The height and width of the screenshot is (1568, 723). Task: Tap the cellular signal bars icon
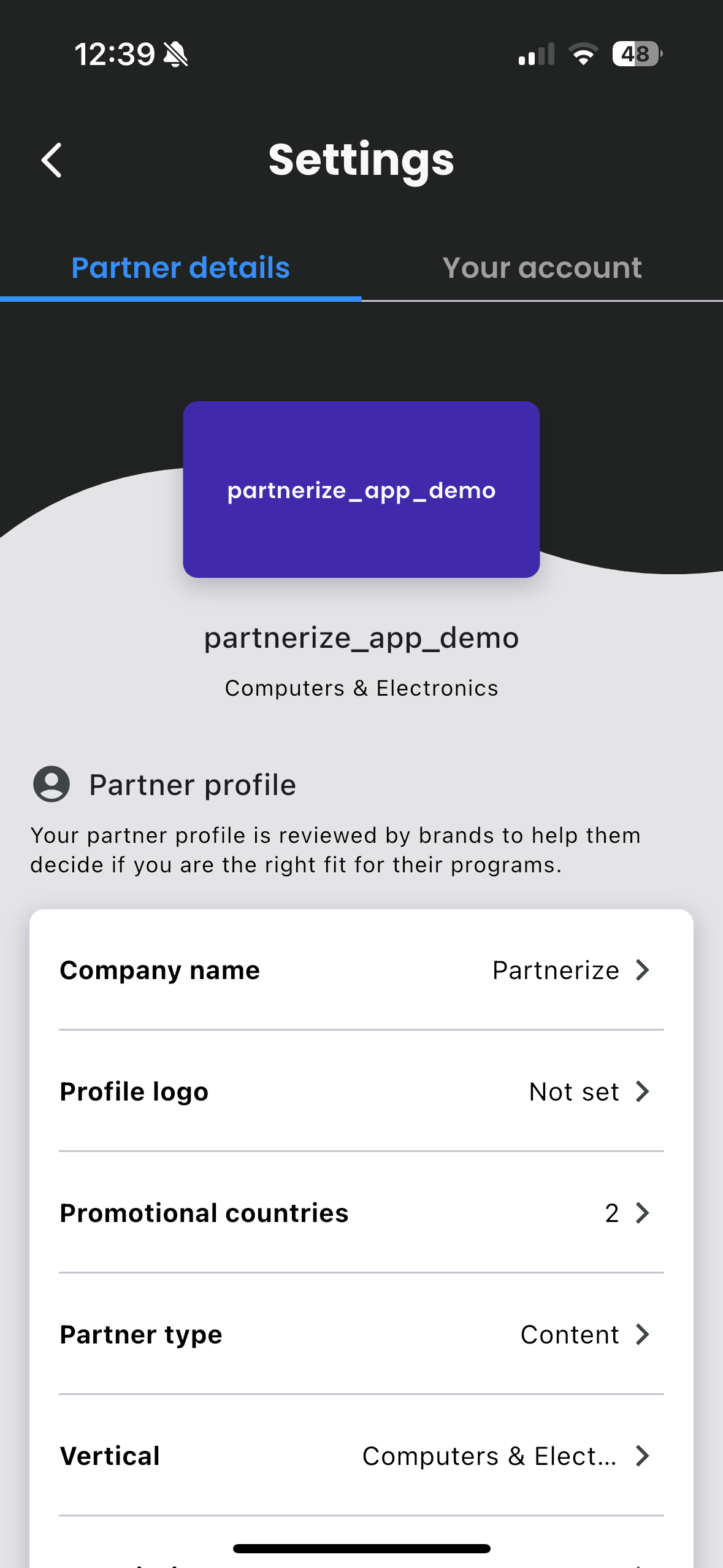pyautogui.click(x=536, y=54)
